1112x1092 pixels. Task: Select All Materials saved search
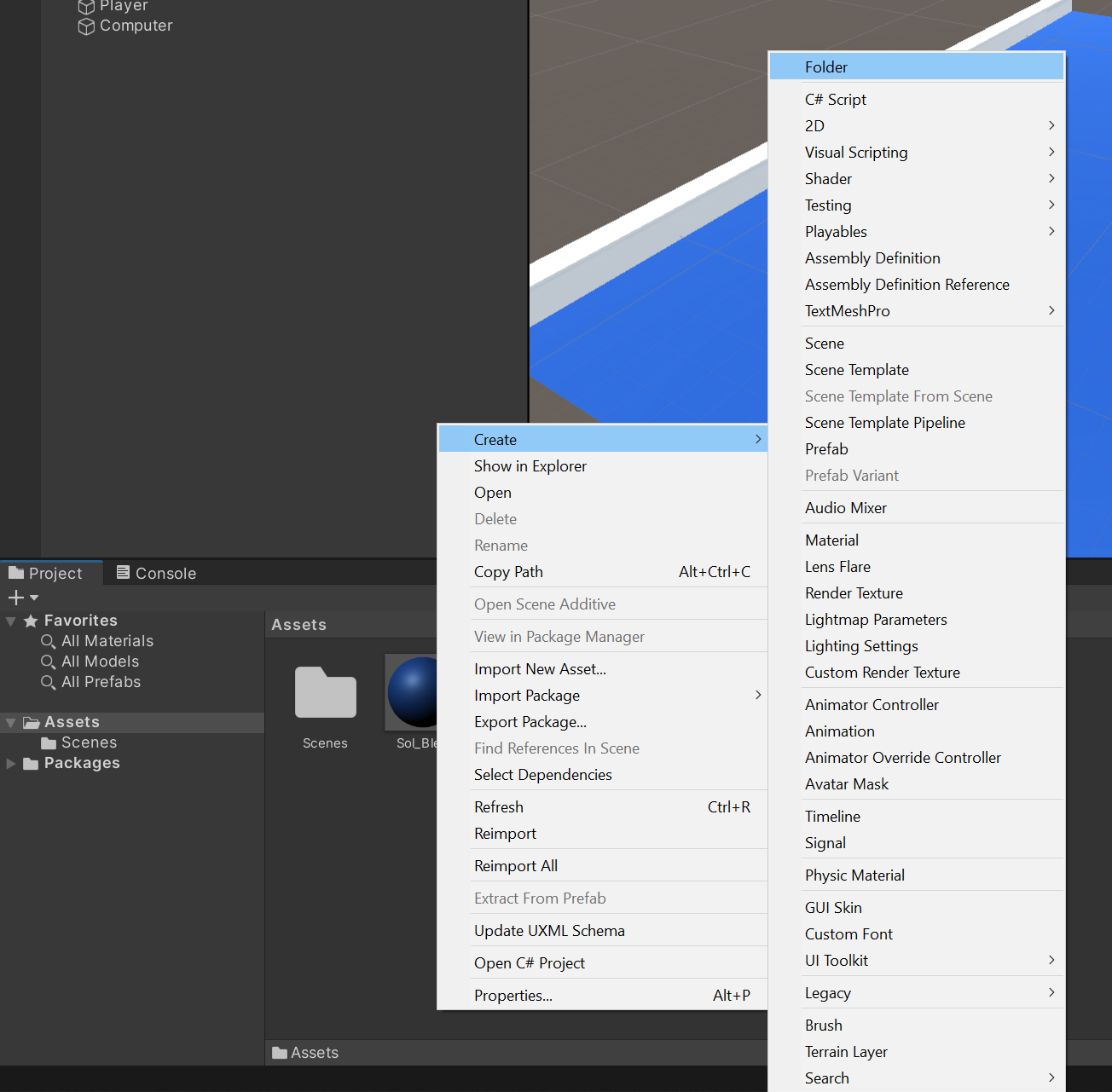[x=107, y=641]
